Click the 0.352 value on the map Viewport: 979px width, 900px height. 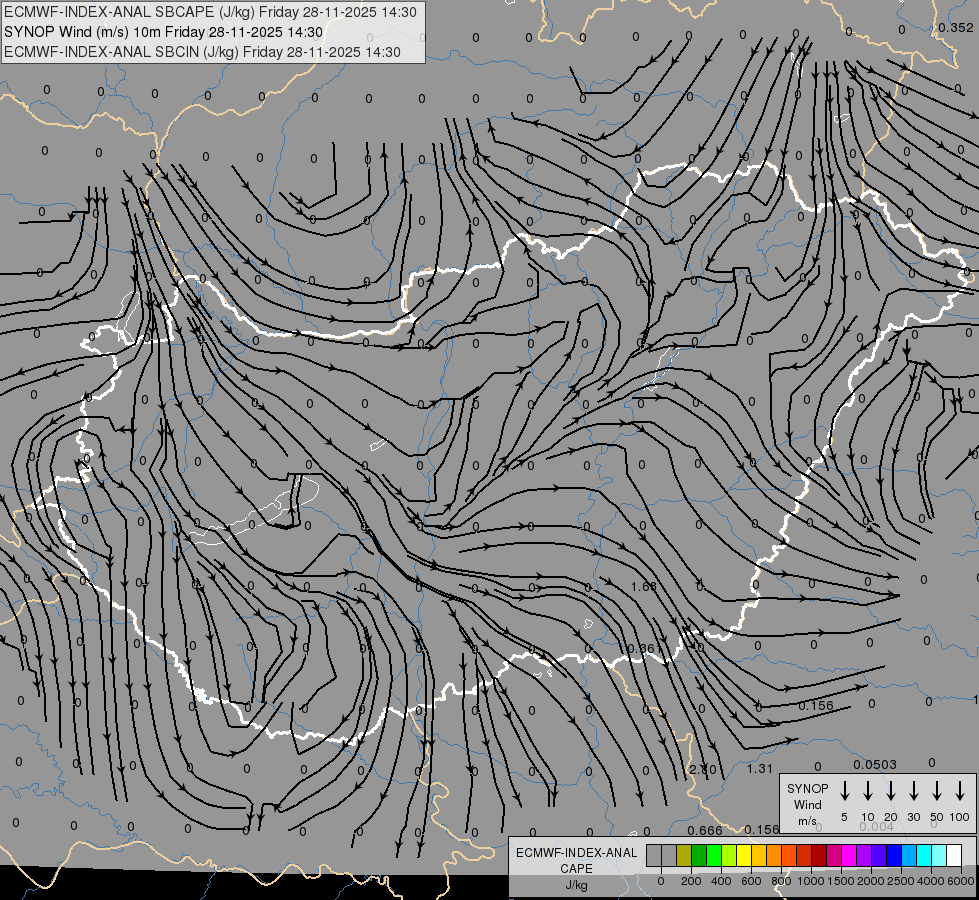point(955,27)
